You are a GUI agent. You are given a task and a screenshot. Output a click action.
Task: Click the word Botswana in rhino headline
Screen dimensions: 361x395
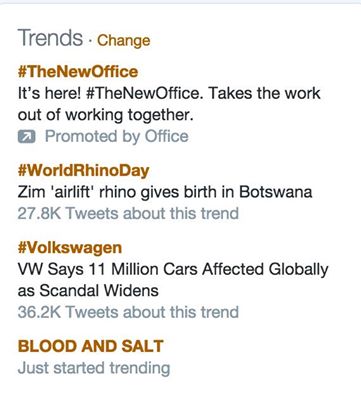click(x=276, y=192)
